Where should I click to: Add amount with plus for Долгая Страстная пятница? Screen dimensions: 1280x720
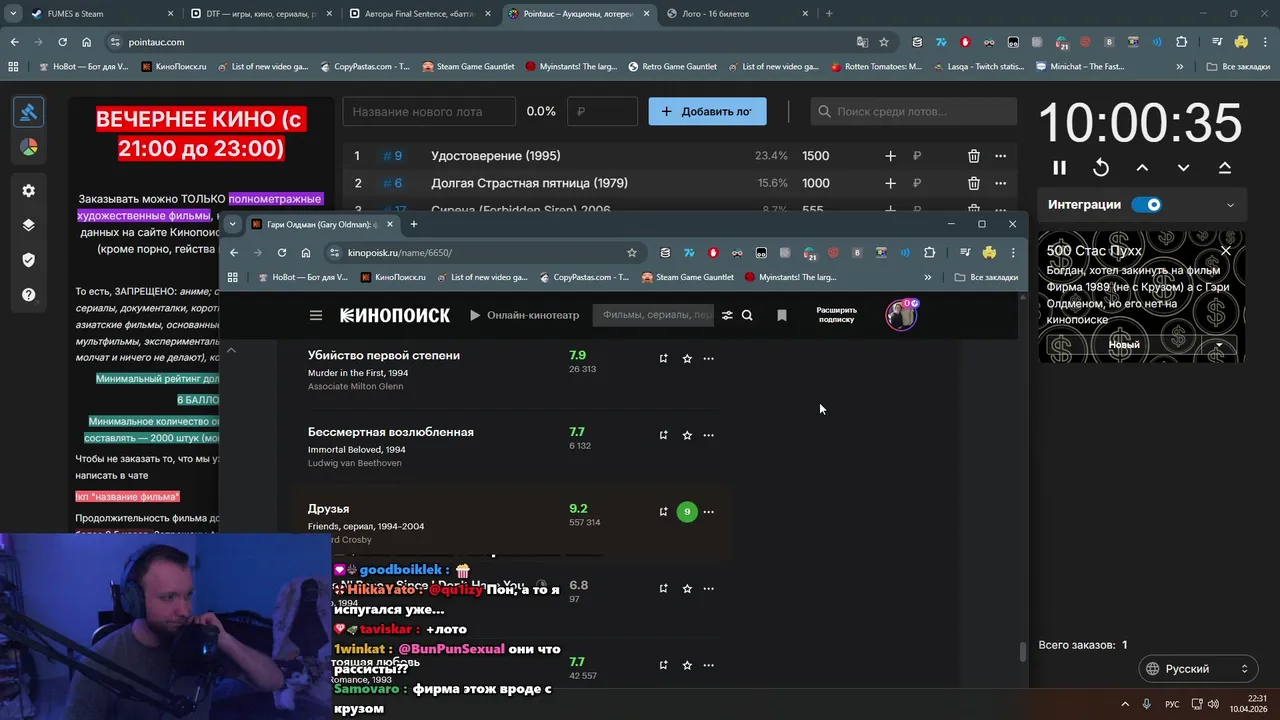tap(890, 183)
